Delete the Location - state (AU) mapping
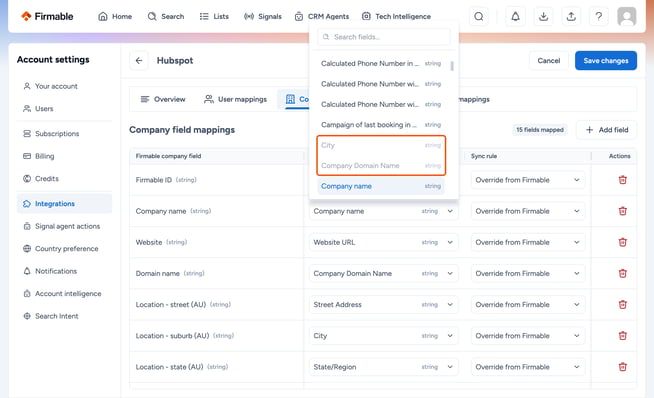Image resolution: width=654 pixels, height=398 pixels. tap(623, 367)
